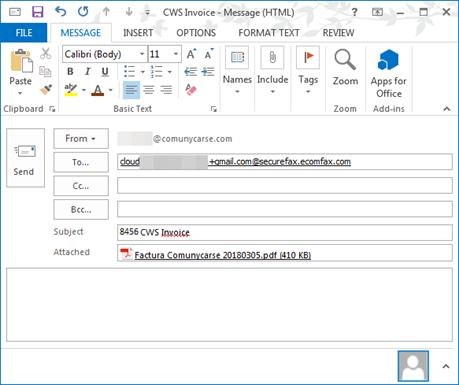Clear all formatting eraser icon

click(x=191, y=89)
